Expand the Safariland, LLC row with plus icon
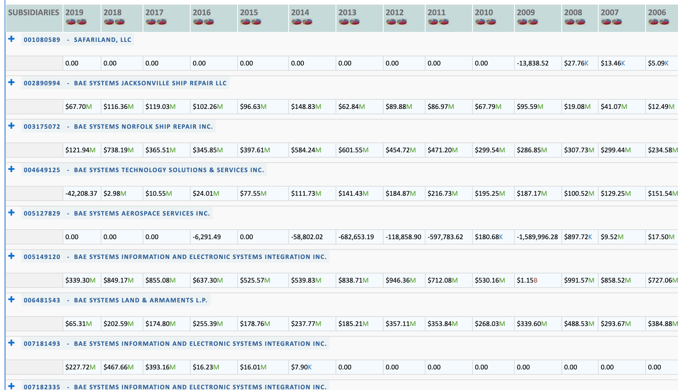Image resolution: width=678 pixels, height=390 pixels. (11, 39)
